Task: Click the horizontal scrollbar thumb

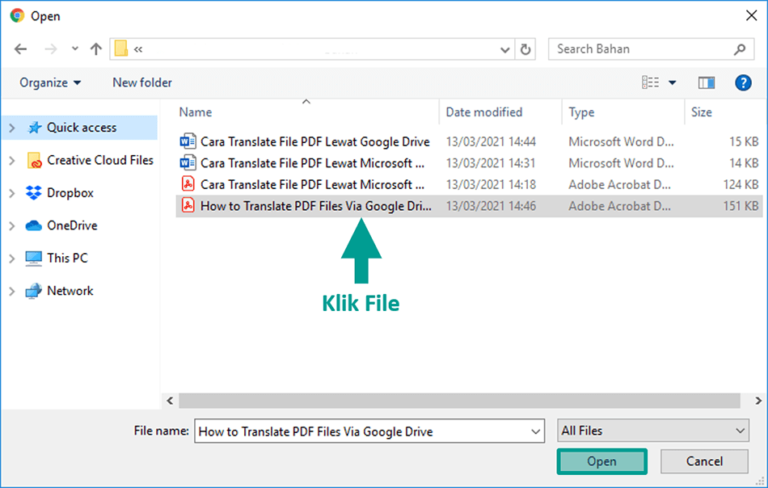Action: [x=459, y=401]
